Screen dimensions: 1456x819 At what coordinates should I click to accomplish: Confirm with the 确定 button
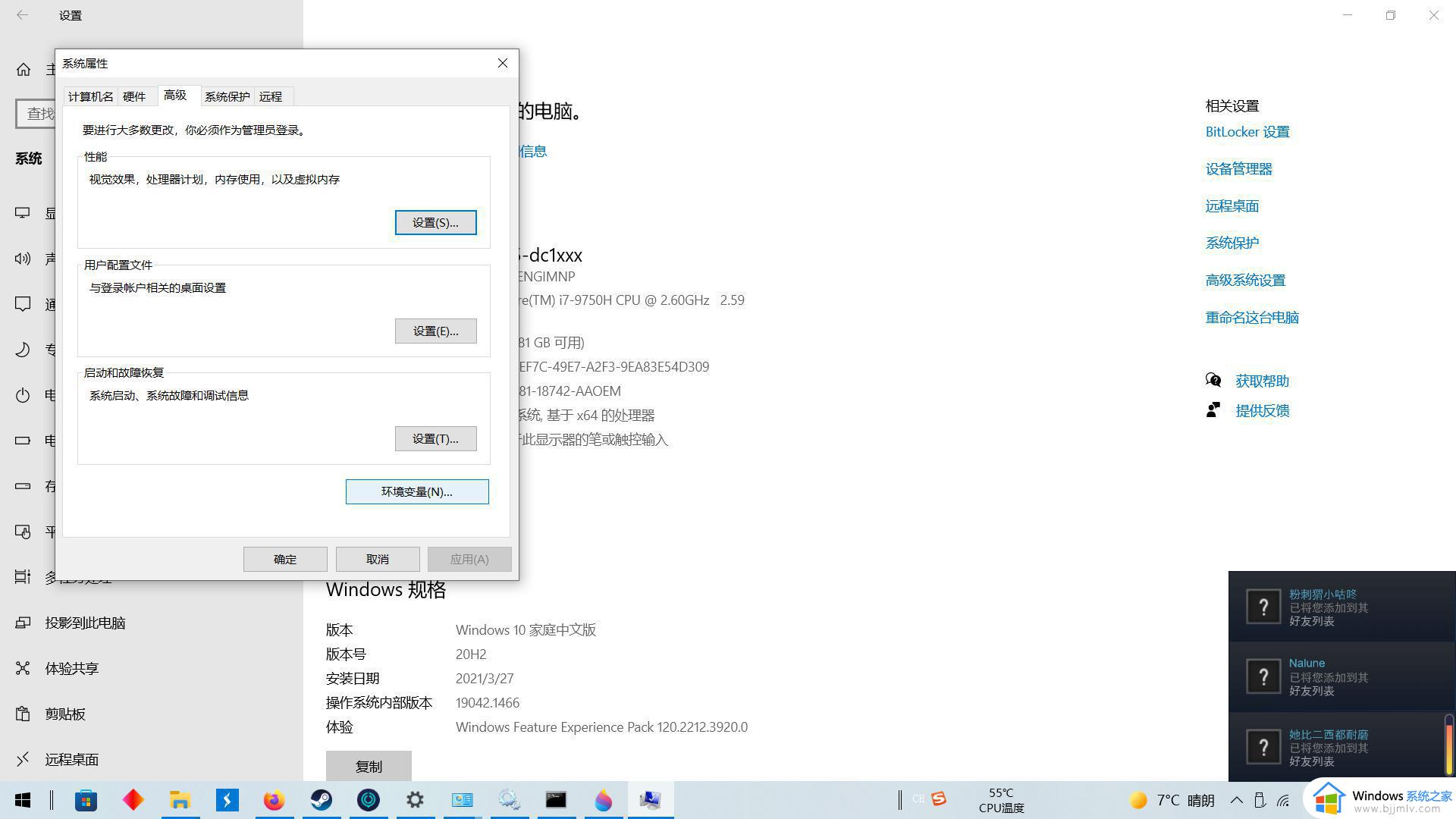pyautogui.click(x=285, y=559)
